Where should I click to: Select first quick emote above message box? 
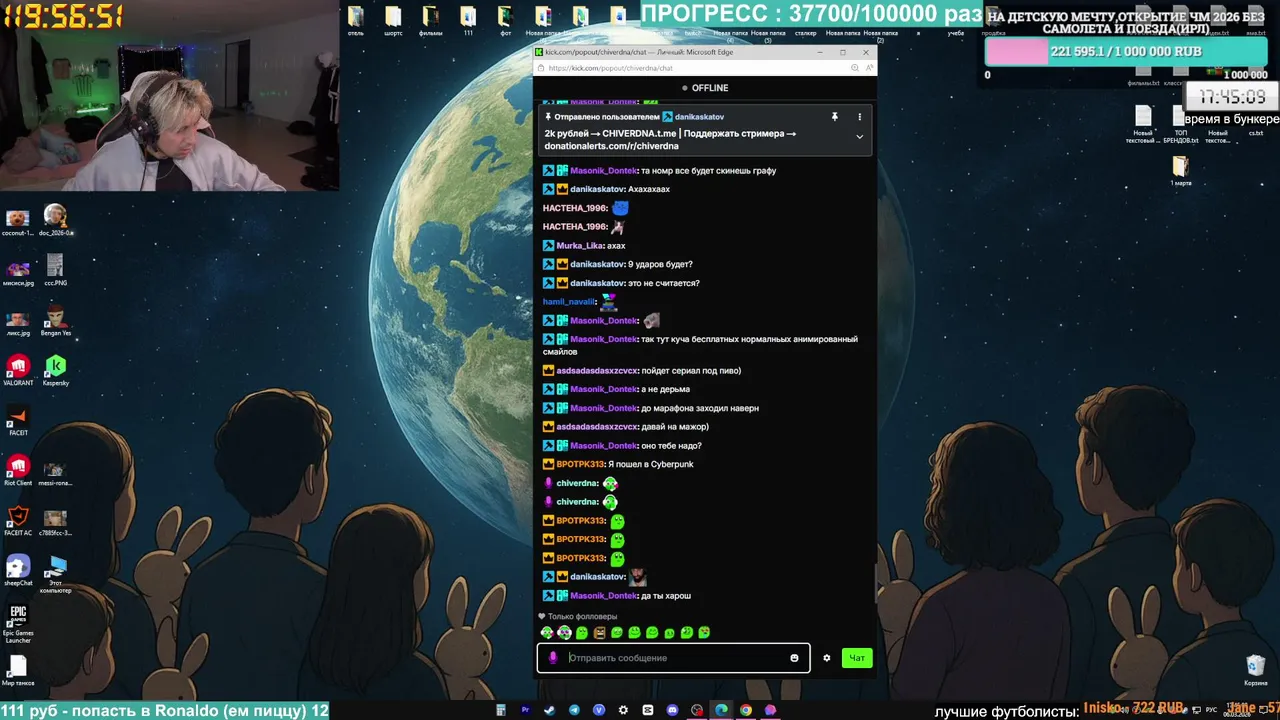click(547, 633)
